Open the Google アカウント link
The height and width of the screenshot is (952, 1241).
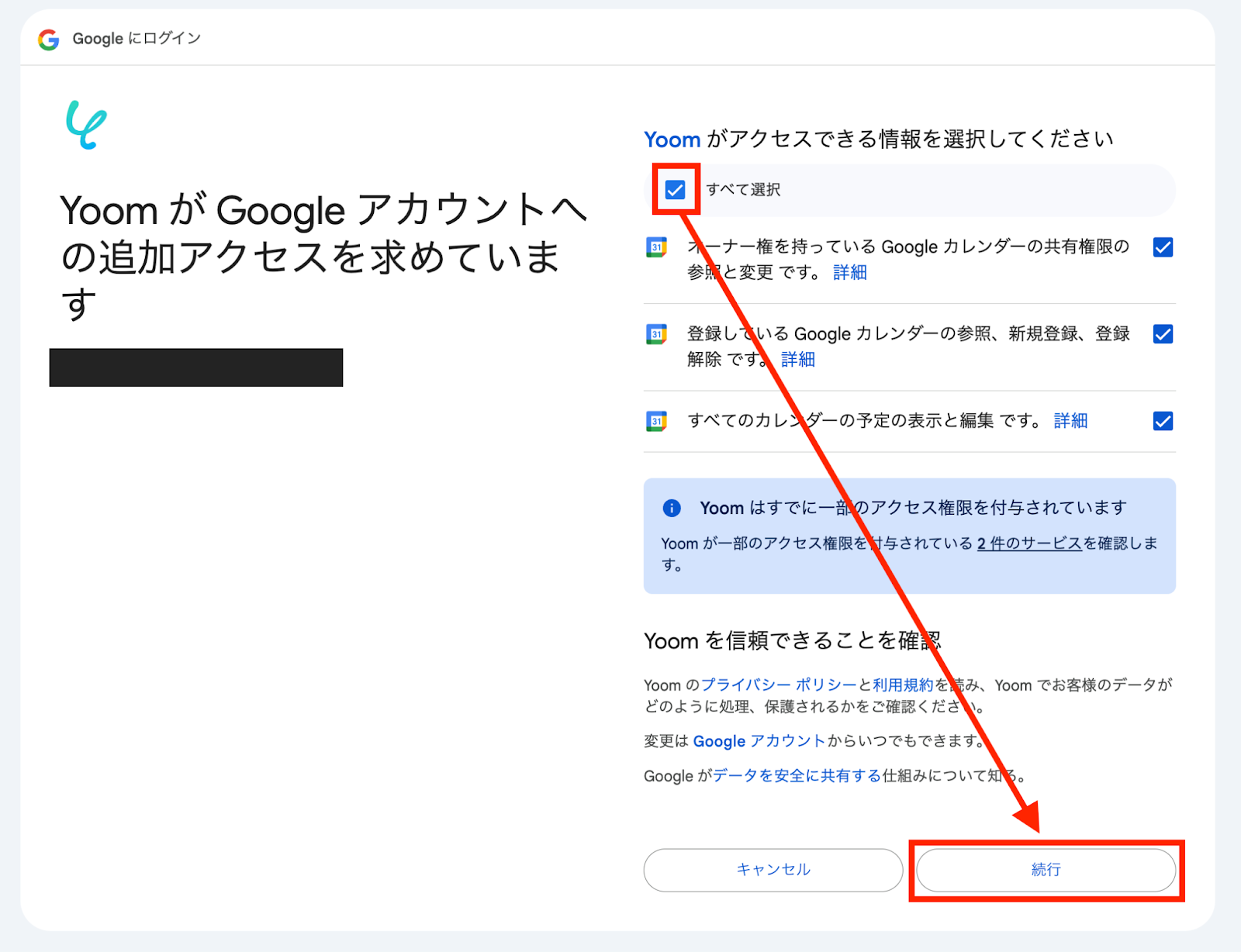tap(759, 741)
